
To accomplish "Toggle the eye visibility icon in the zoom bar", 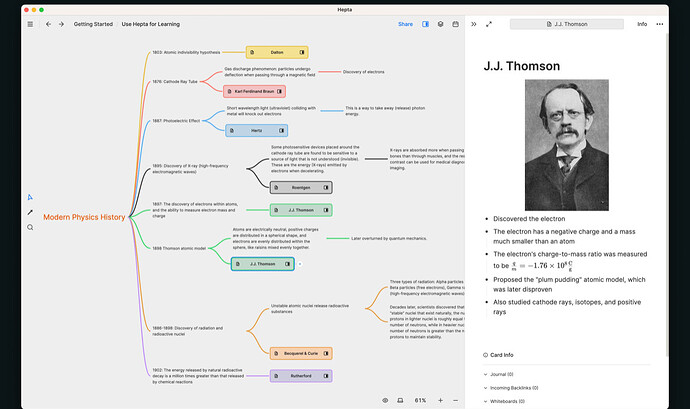I will [x=385, y=401].
